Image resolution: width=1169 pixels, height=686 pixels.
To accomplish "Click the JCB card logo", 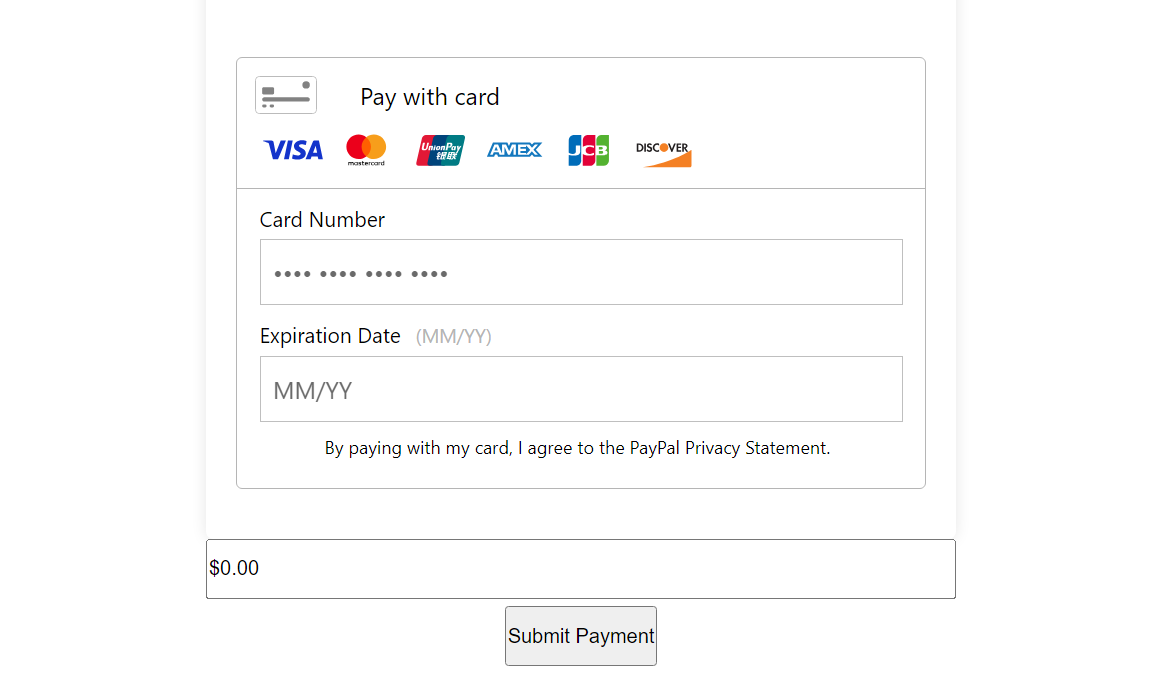I will 588,150.
